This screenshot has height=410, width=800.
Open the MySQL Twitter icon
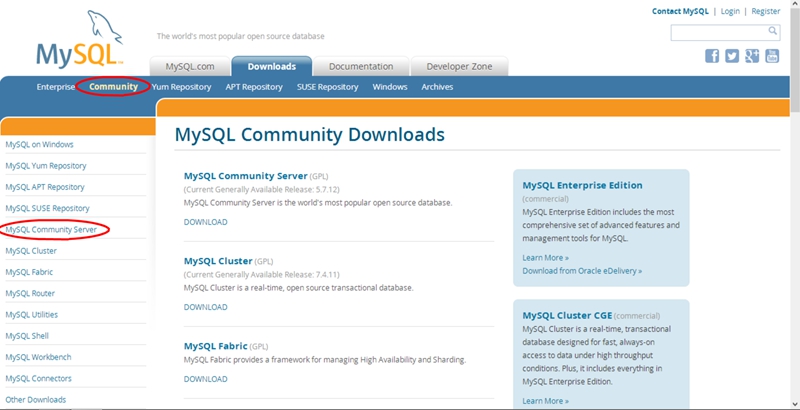point(732,56)
